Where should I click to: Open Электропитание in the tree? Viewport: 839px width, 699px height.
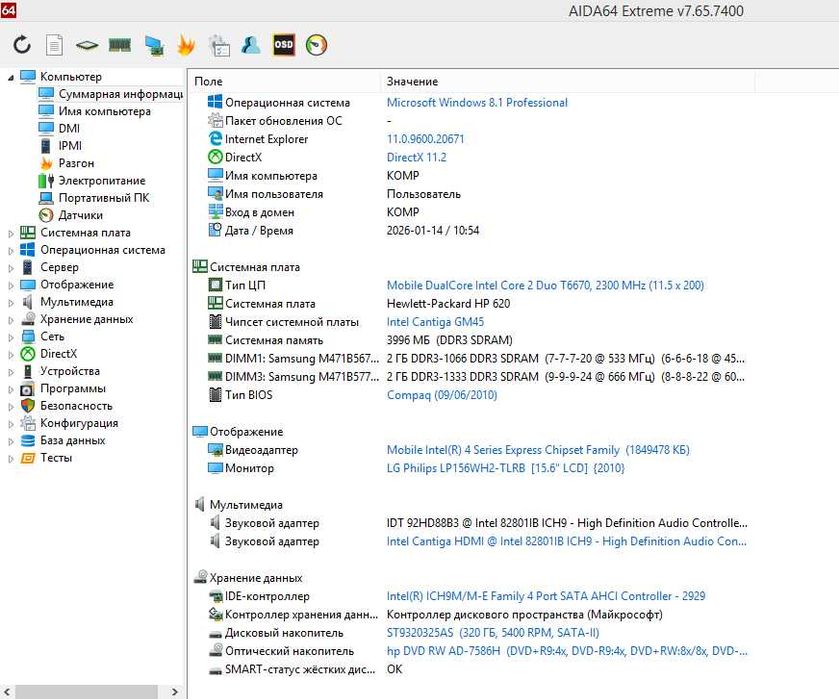pyautogui.click(x=102, y=180)
